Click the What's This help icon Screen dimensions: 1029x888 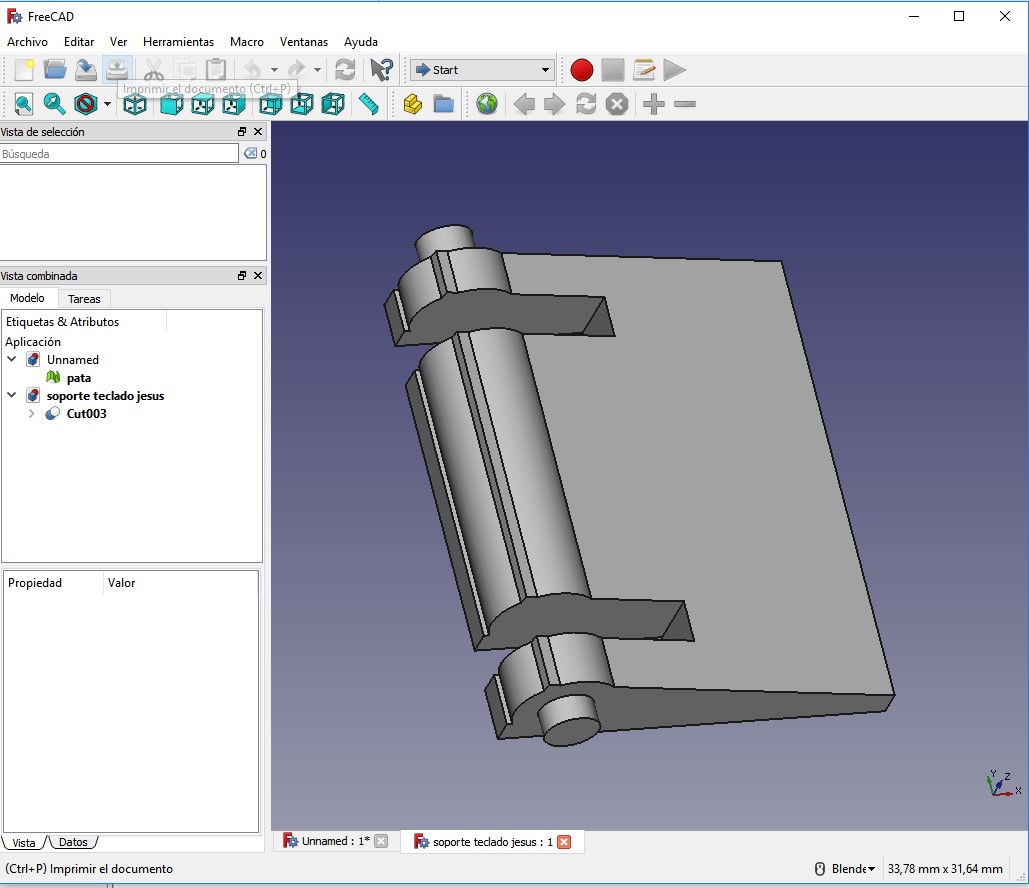pos(381,70)
